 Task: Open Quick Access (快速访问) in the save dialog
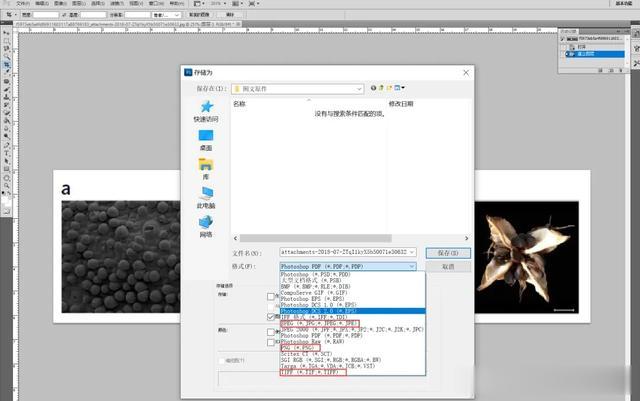point(206,111)
